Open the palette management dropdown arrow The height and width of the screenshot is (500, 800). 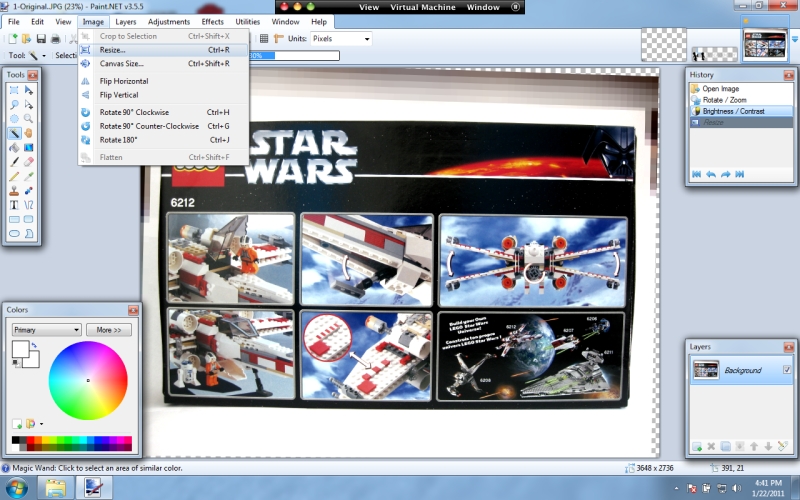[x=41, y=423]
